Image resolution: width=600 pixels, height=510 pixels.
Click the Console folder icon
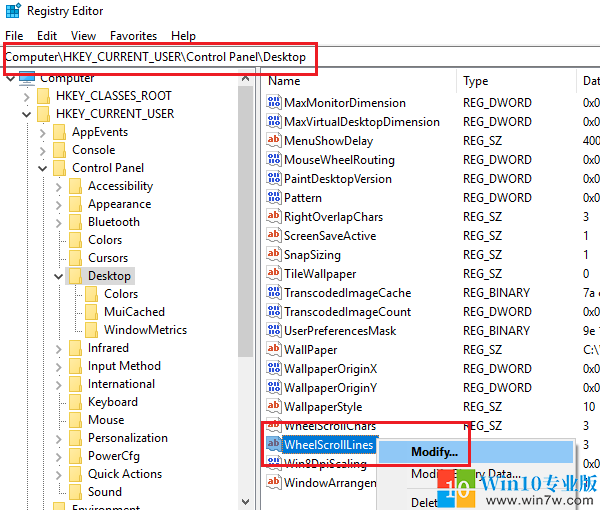tap(60, 150)
